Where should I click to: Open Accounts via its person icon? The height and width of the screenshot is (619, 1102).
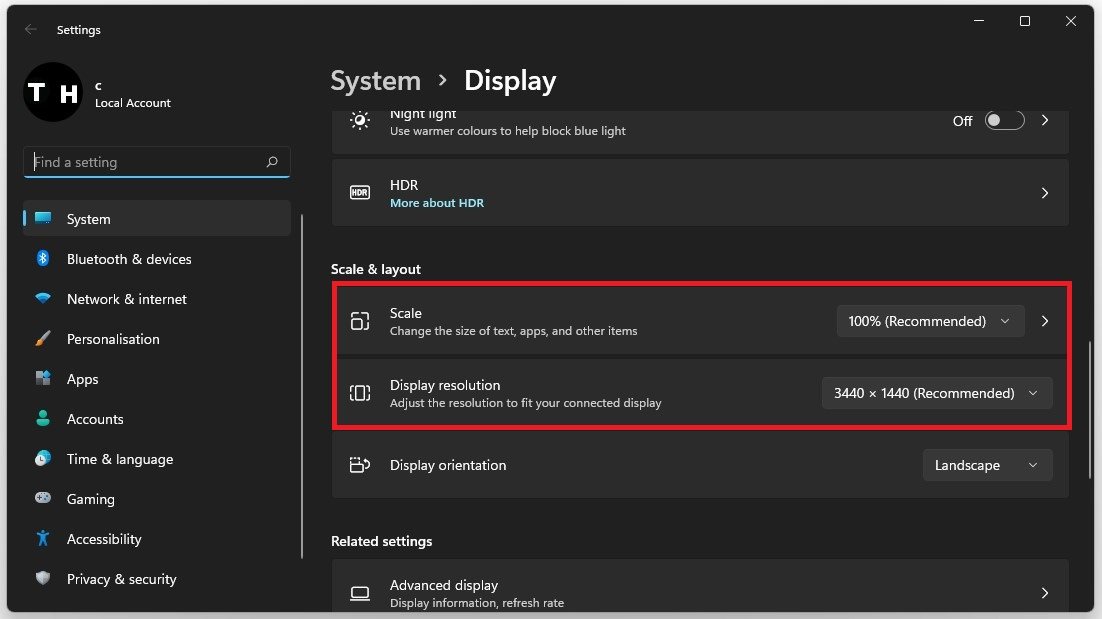43,419
